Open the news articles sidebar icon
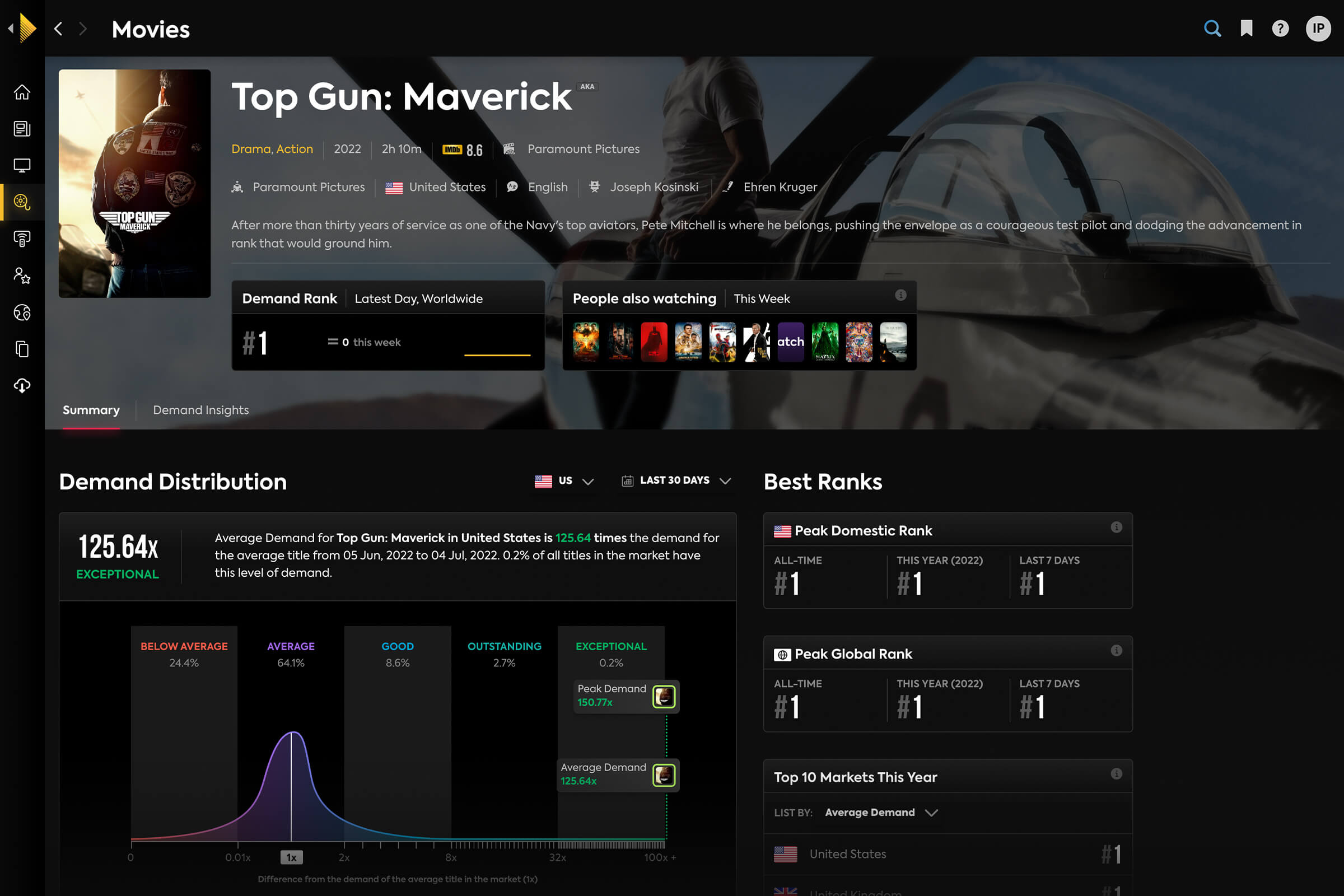Viewport: 1344px width, 896px height. pyautogui.click(x=22, y=129)
